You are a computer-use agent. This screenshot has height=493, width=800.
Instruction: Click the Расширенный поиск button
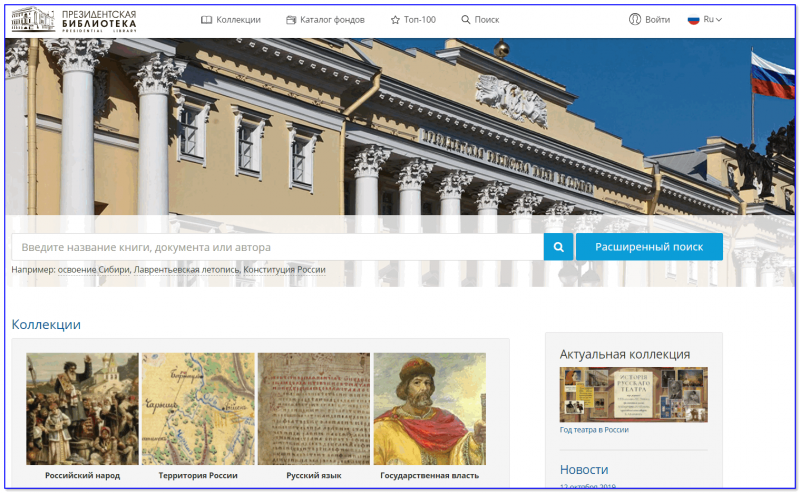click(649, 247)
